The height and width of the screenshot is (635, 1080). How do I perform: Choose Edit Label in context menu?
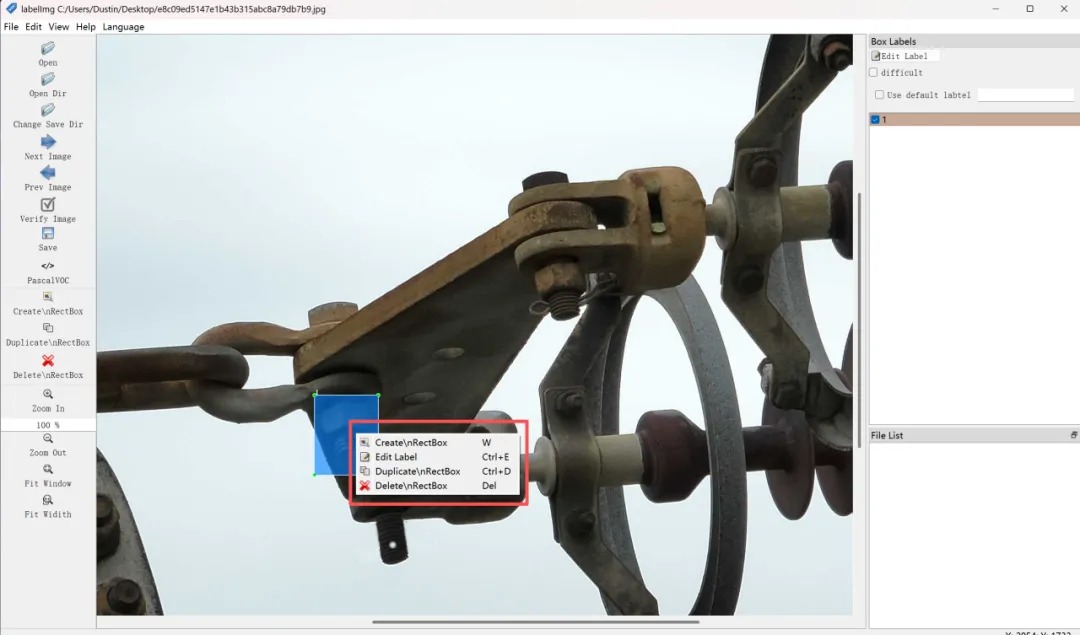click(x=437, y=457)
